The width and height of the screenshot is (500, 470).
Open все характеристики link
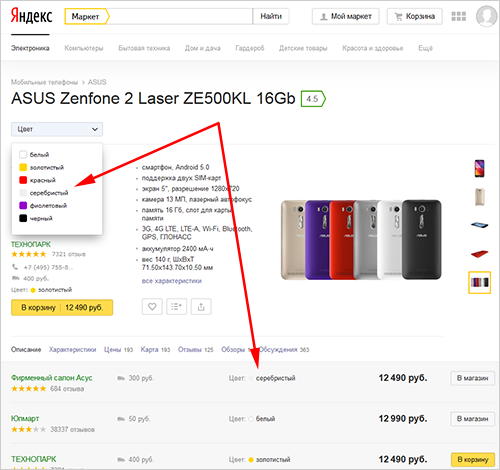(x=172, y=281)
